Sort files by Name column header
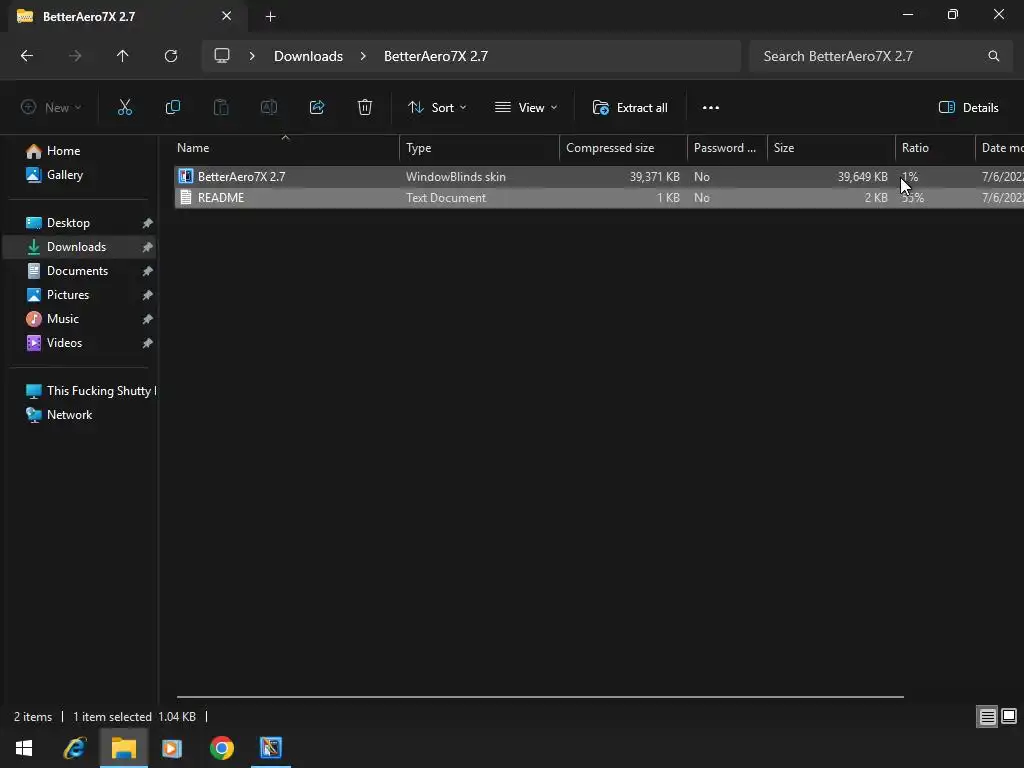The width and height of the screenshot is (1024, 768). tap(285, 148)
